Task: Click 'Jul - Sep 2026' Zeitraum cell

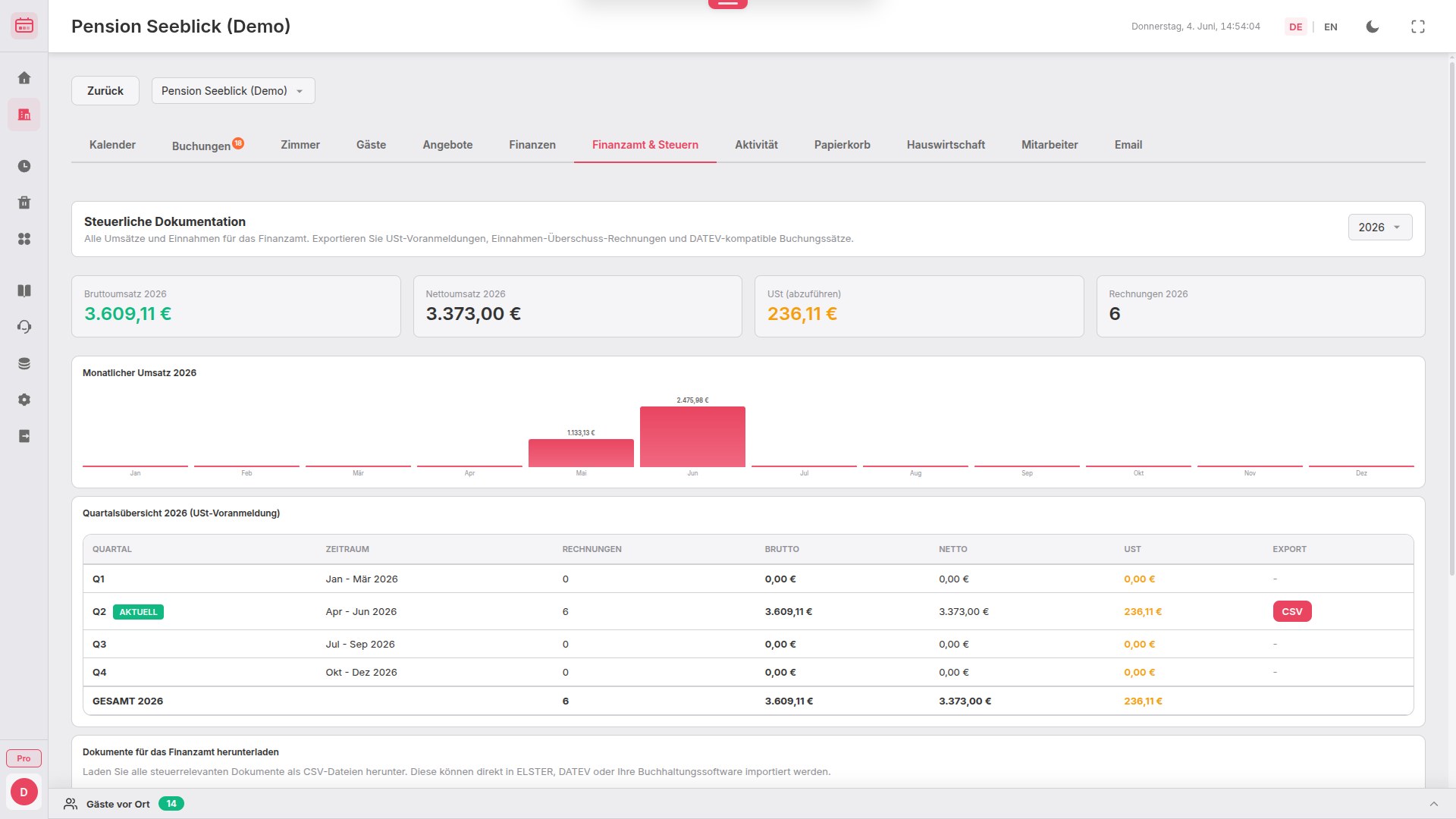Action: [360, 644]
